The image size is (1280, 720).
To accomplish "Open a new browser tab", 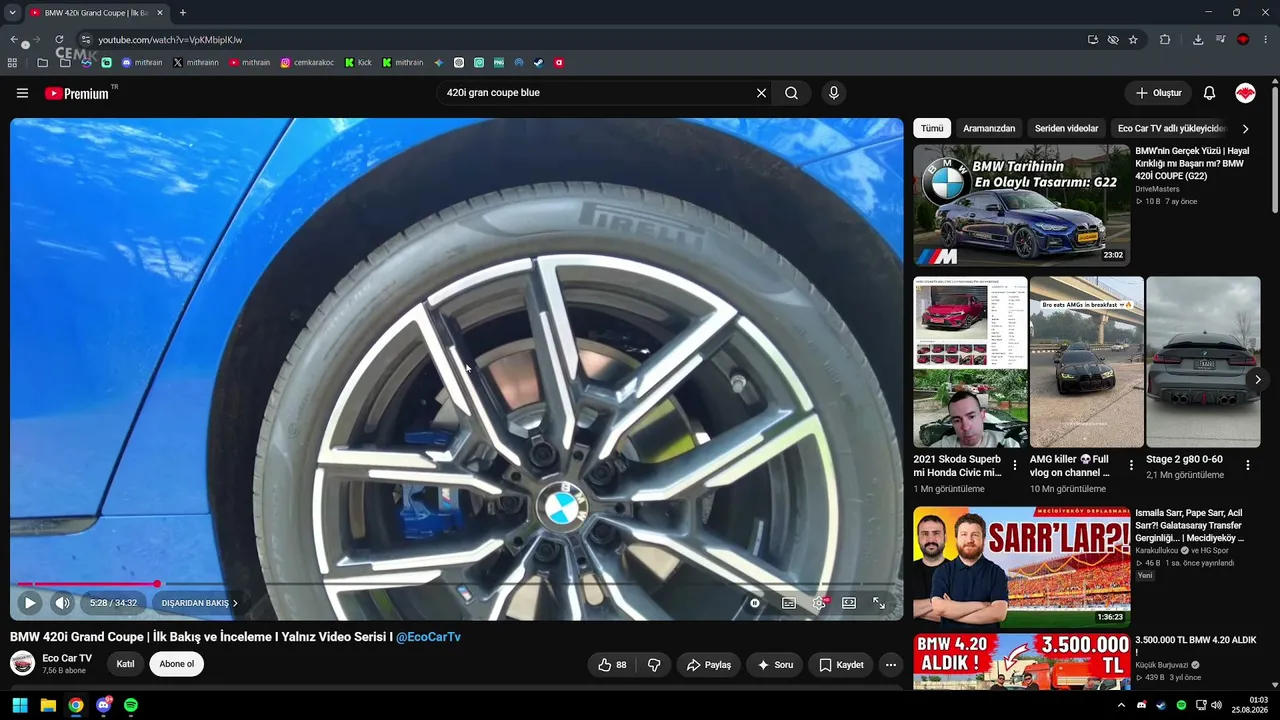I will coord(182,13).
